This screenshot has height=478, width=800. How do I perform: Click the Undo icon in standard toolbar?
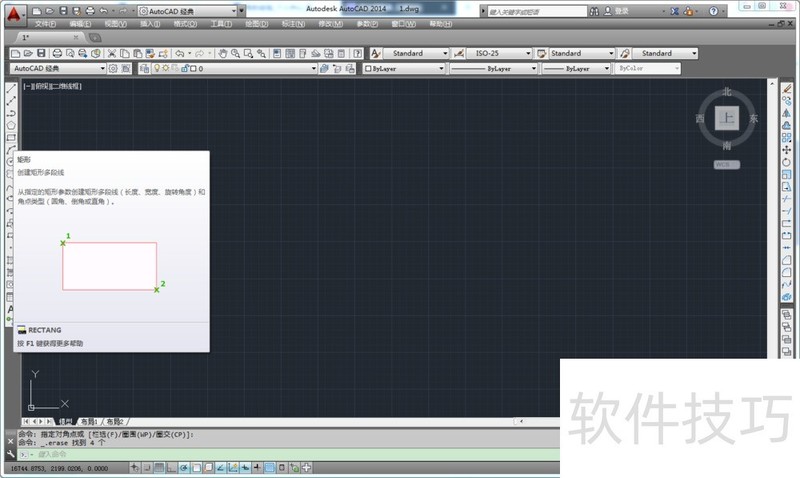[x=181, y=53]
